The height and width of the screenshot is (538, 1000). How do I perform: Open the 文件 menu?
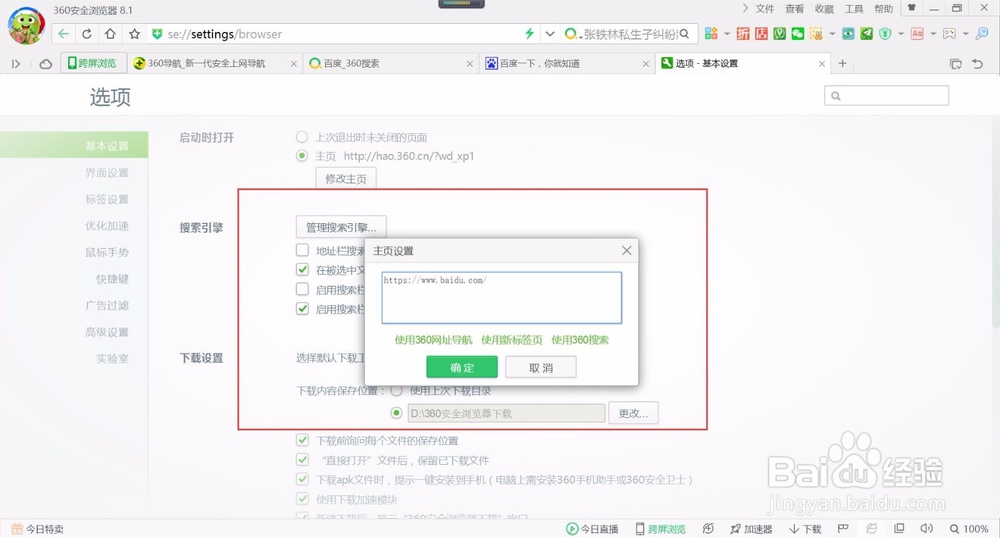[765, 9]
